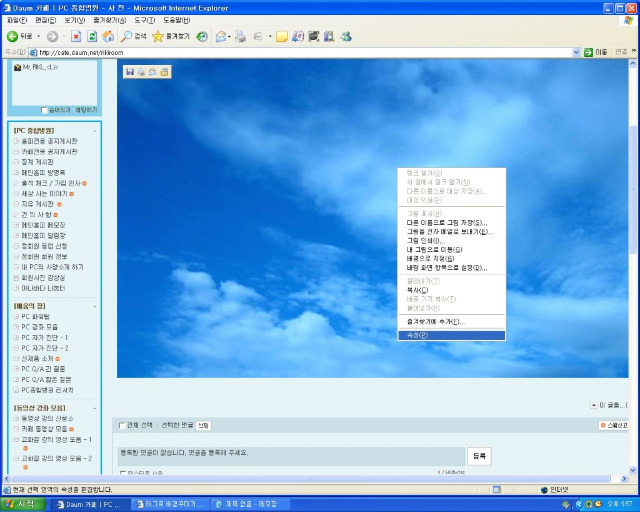
Task: Save picture via image toolbar floppy icon
Action: point(130,72)
